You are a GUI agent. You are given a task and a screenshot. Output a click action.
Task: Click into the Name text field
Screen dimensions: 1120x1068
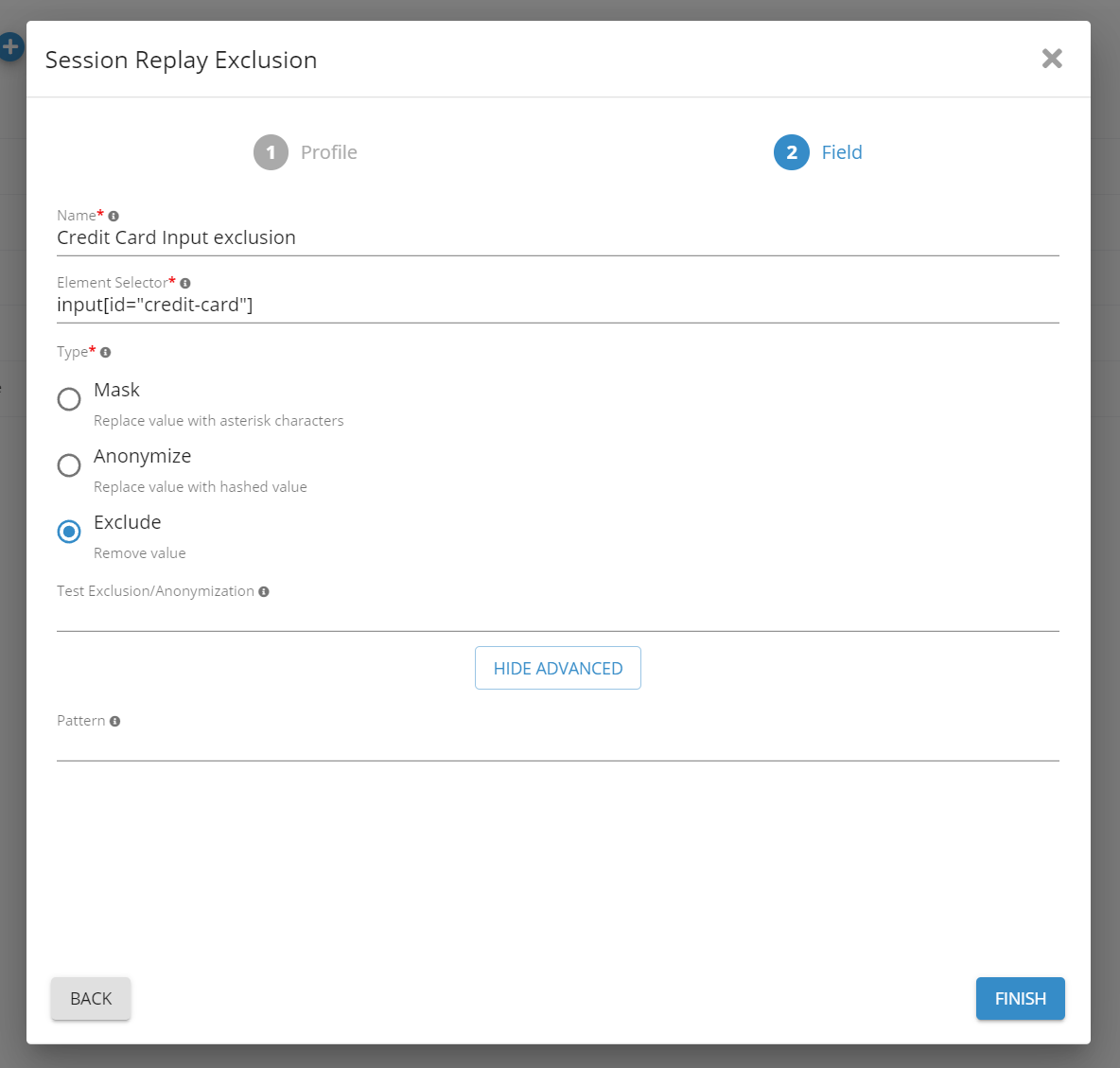[557, 238]
